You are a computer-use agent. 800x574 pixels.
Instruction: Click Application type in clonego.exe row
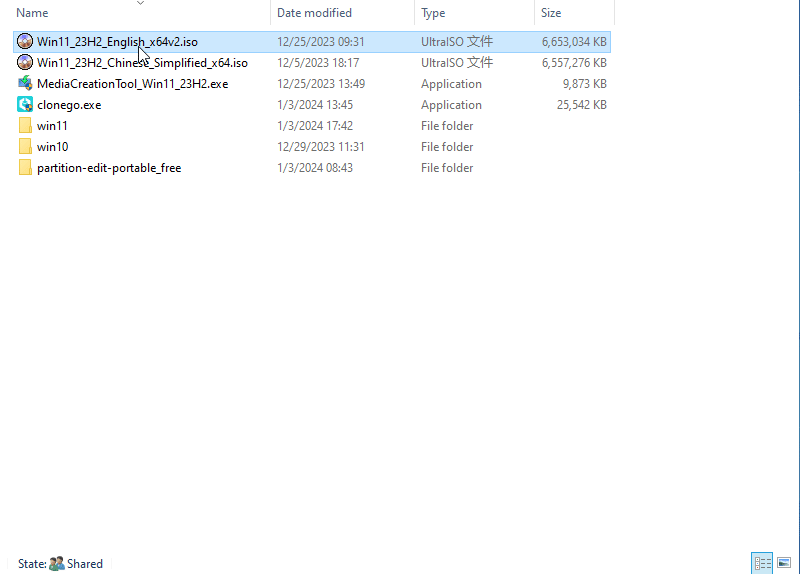click(451, 105)
